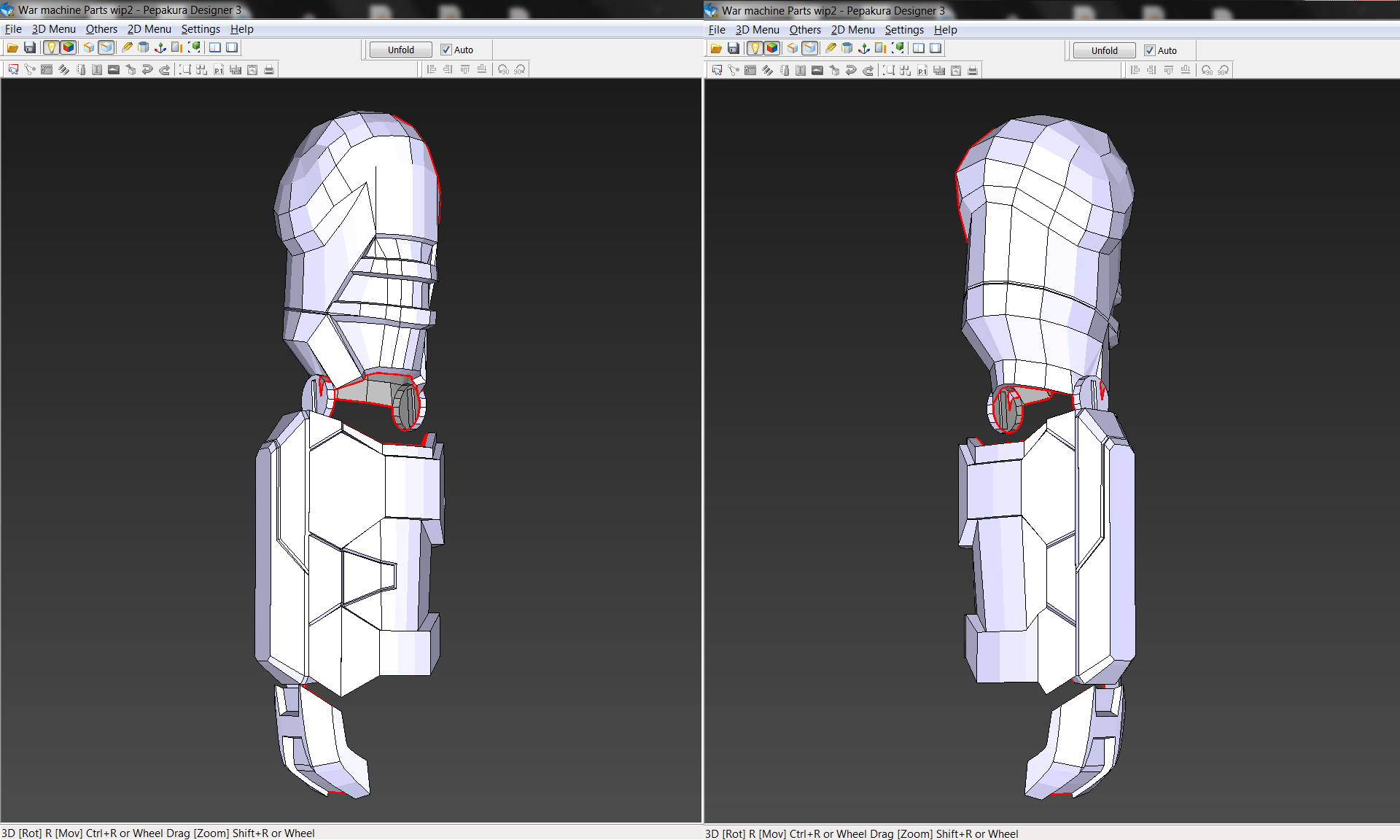Image resolution: width=1400 pixels, height=840 pixels.
Task: Toggle the 3D axis icon, right window
Action: coord(864,48)
